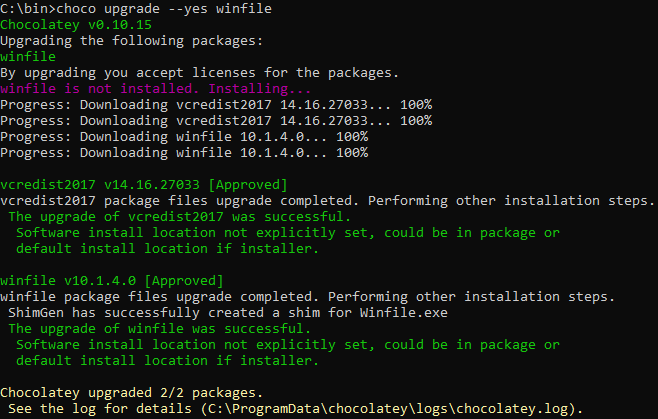Click the green 'winfile' package name line

pos(28,57)
